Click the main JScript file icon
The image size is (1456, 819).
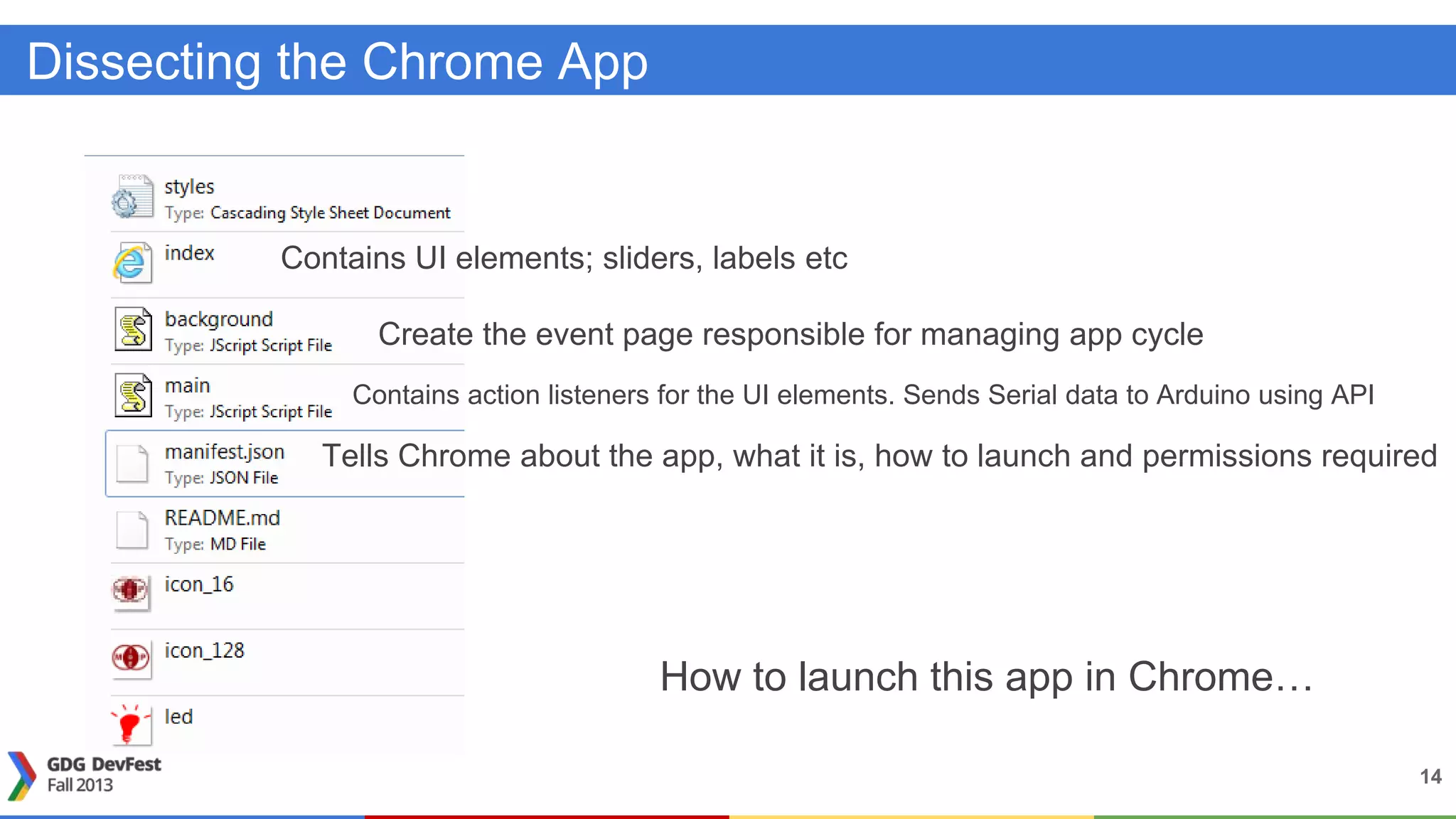pyautogui.click(x=133, y=395)
